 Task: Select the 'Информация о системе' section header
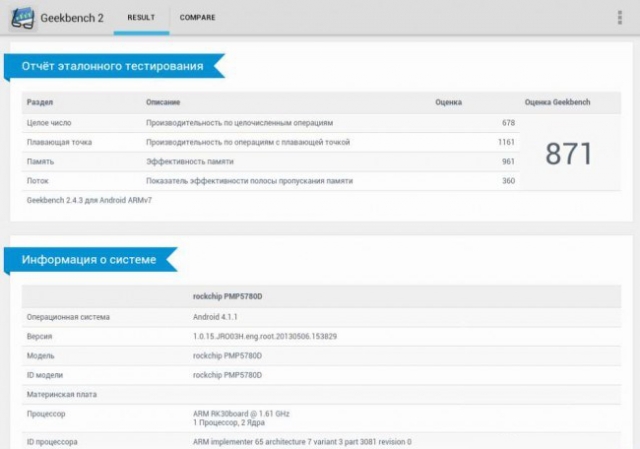(91, 260)
